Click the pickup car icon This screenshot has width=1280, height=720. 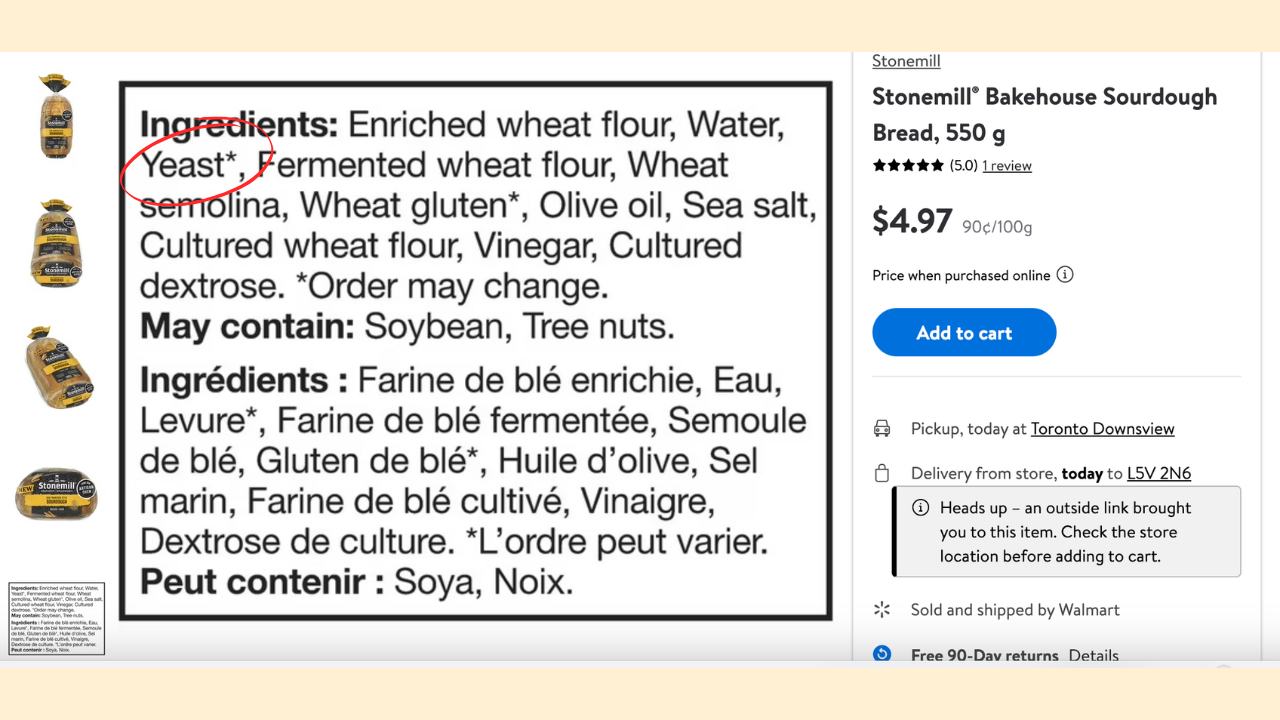click(x=882, y=429)
